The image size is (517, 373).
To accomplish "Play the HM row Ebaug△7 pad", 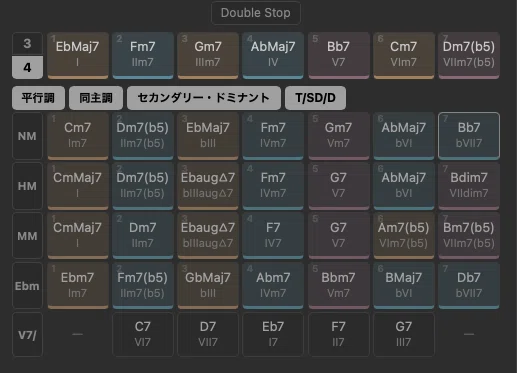I will [x=208, y=186].
